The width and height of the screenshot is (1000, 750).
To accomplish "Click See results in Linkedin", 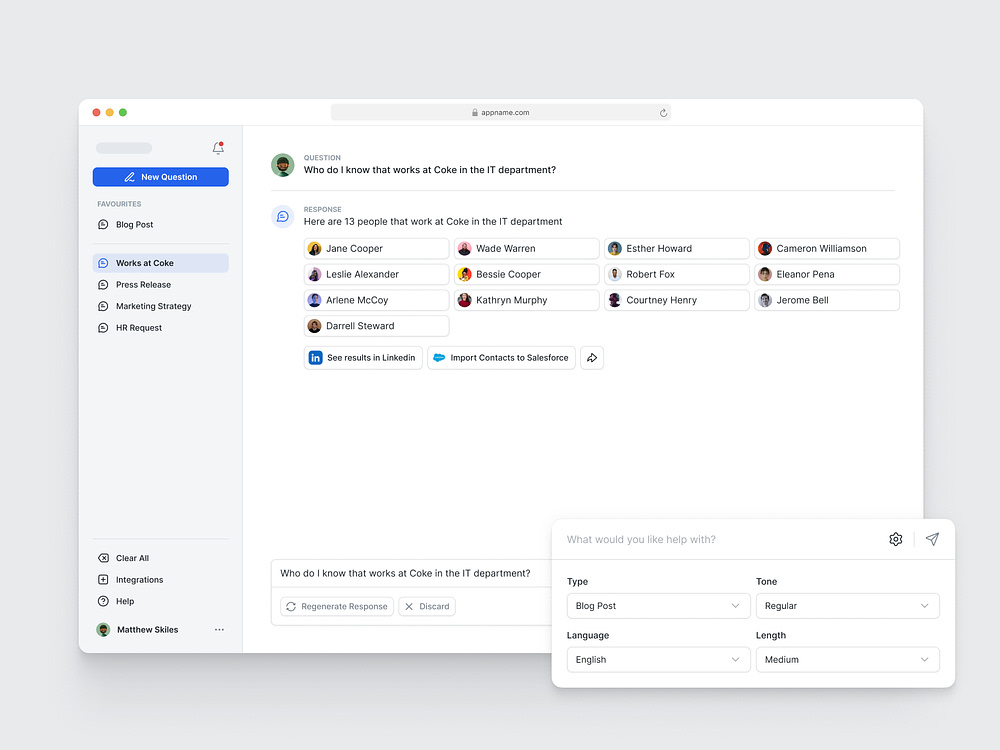I will [363, 358].
